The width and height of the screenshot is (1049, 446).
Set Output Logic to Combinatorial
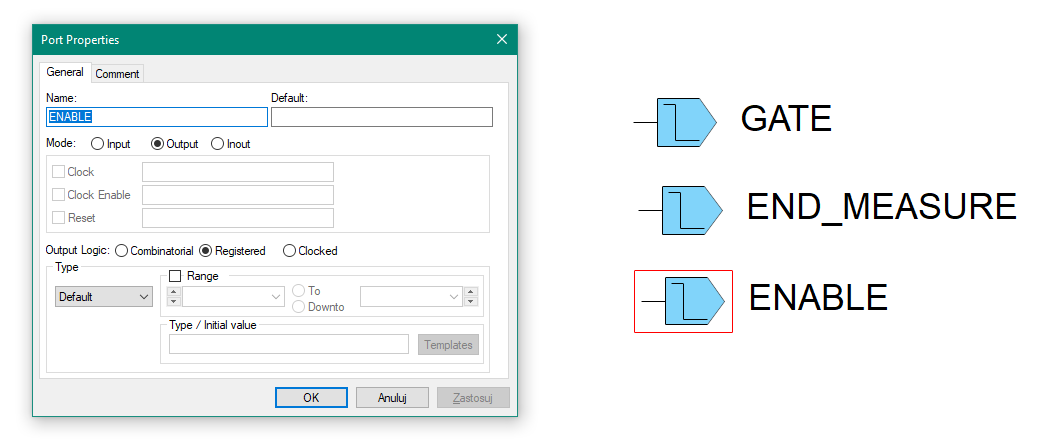coord(122,251)
